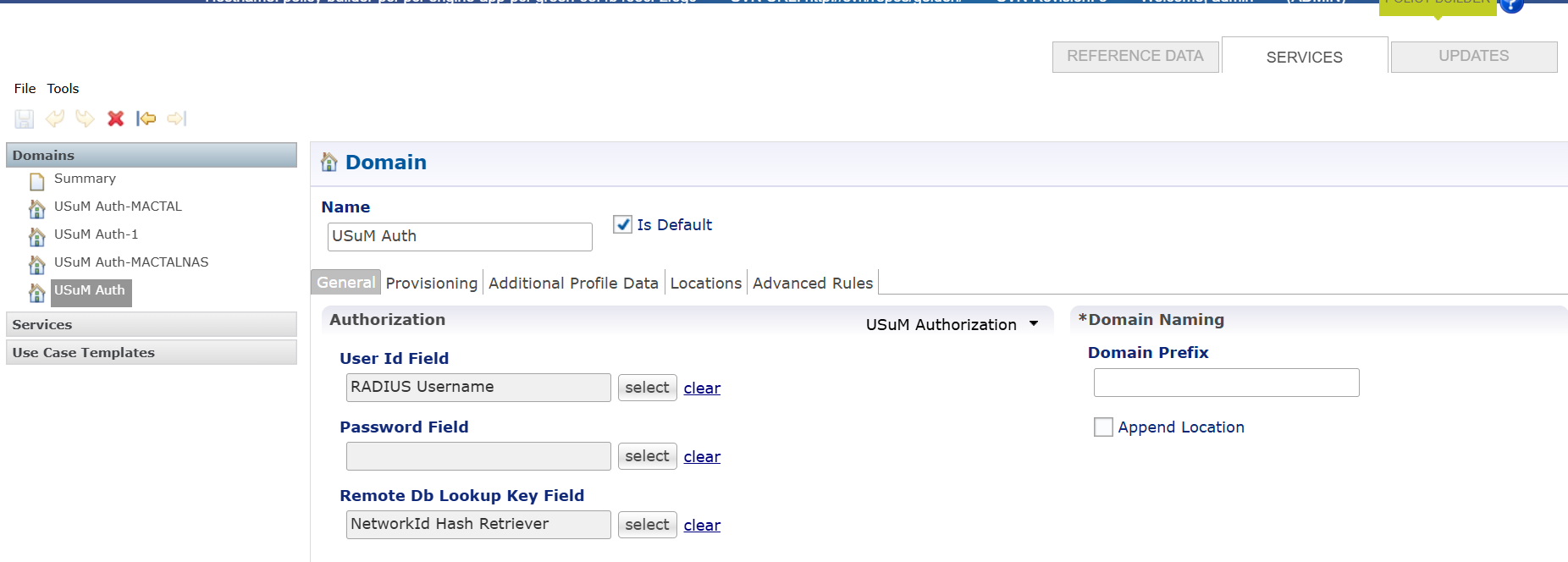
Task: Open the USuM Authorization dropdown
Action: tap(952, 324)
